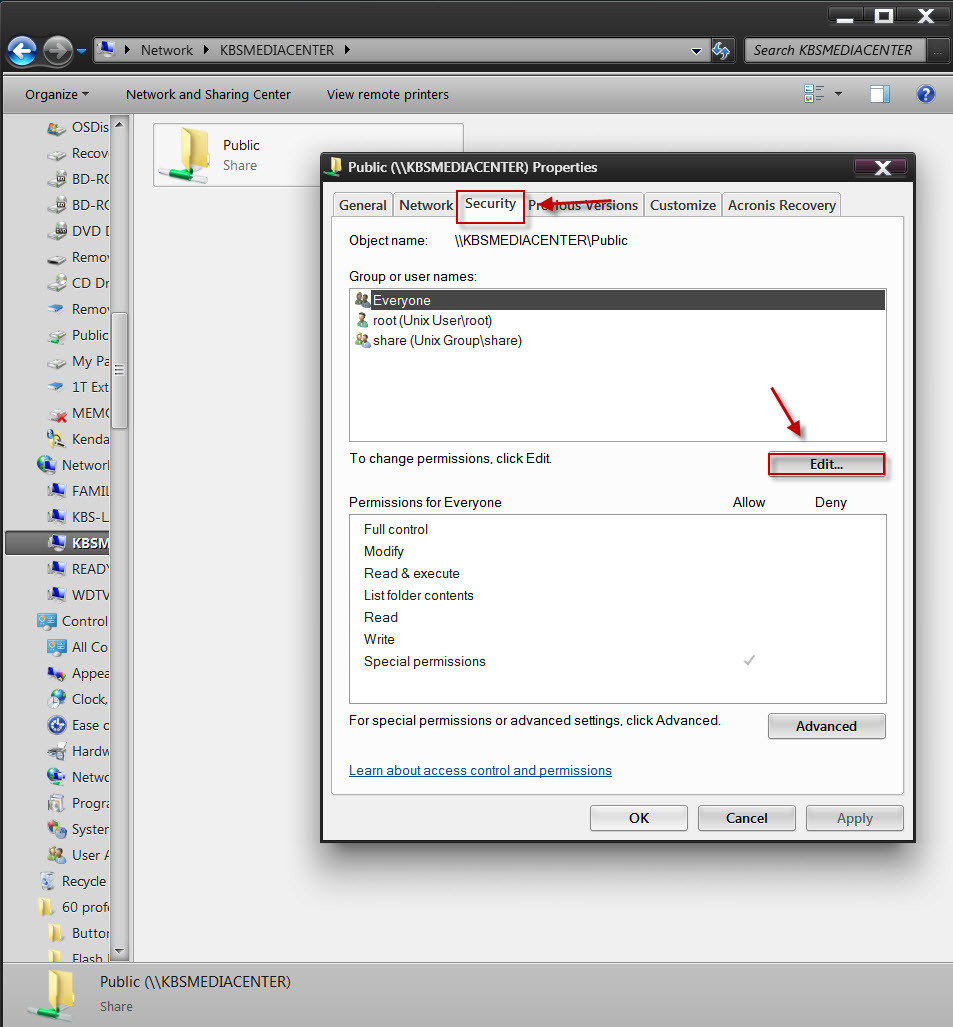The height and width of the screenshot is (1027, 953).
Task: Open the recent pages dropdown beside Forward
Action: click(81, 51)
